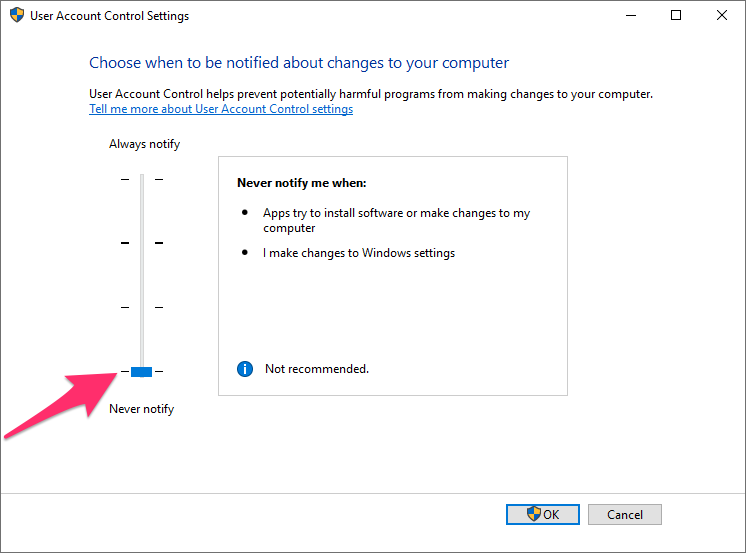Image resolution: width=746 pixels, height=553 pixels.
Task: Minimize the User Account Control Settings window
Action: tap(631, 15)
